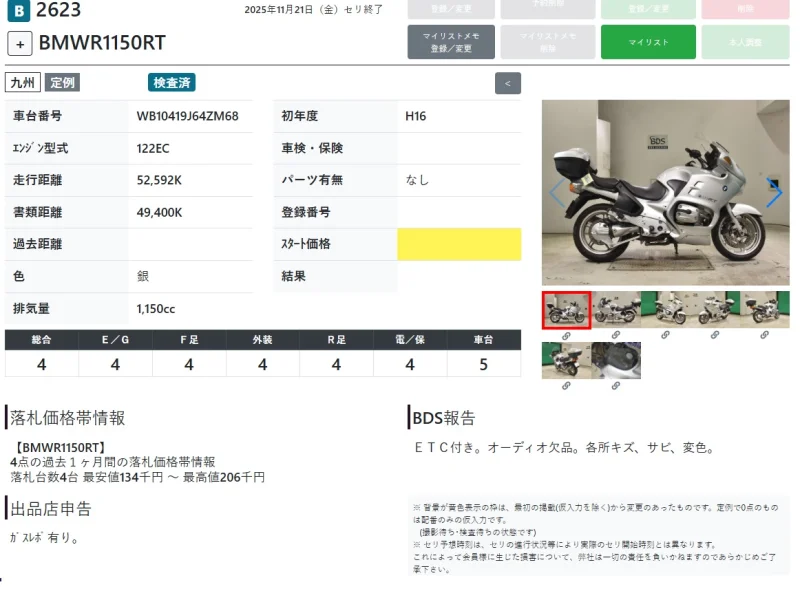Select the close-up detail thumbnail
This screenshot has width=800, height=600.
coord(616,360)
